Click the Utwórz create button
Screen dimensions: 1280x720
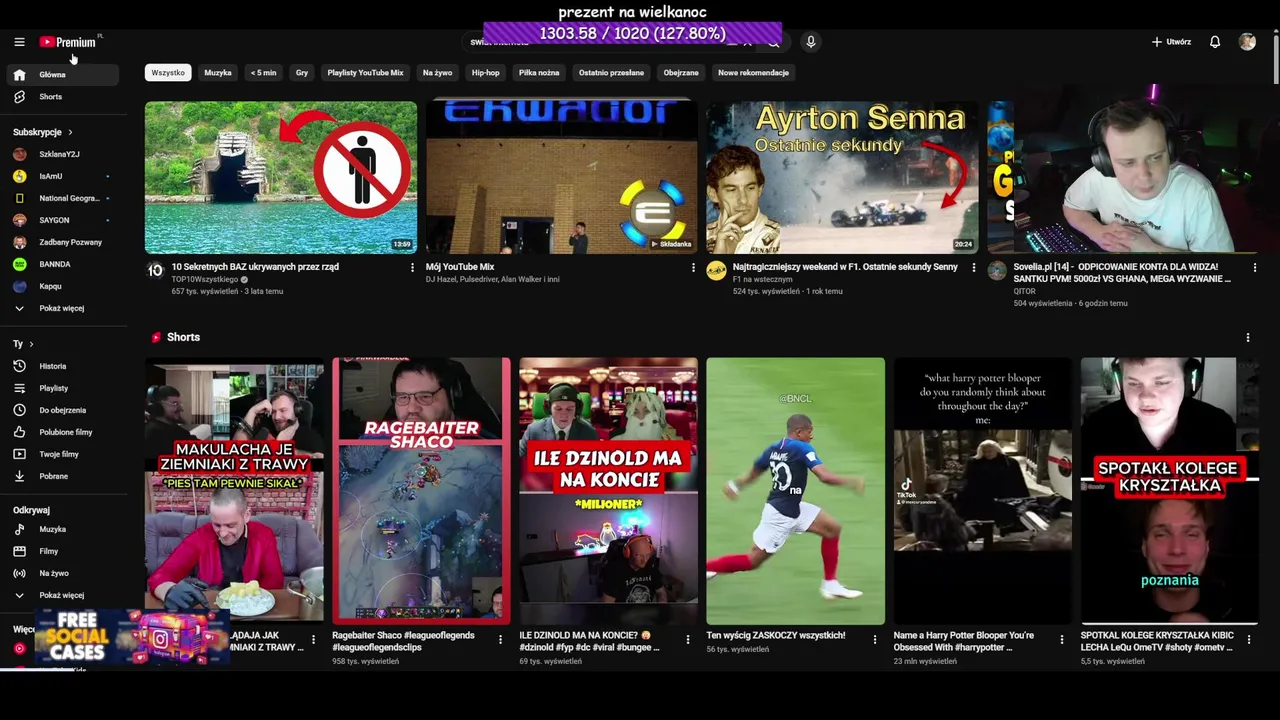point(1171,42)
